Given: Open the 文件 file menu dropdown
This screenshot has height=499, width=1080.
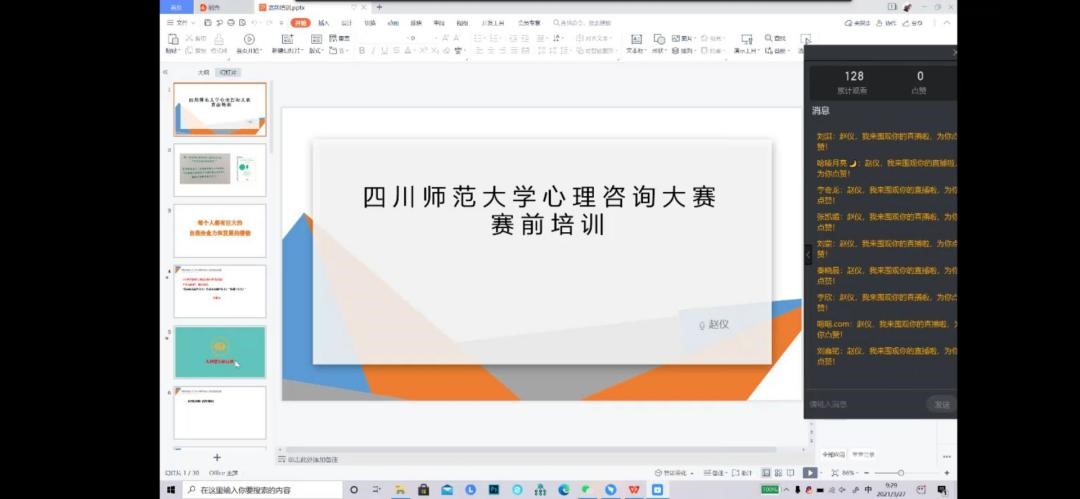Looking at the screenshot, I should coord(180,22).
